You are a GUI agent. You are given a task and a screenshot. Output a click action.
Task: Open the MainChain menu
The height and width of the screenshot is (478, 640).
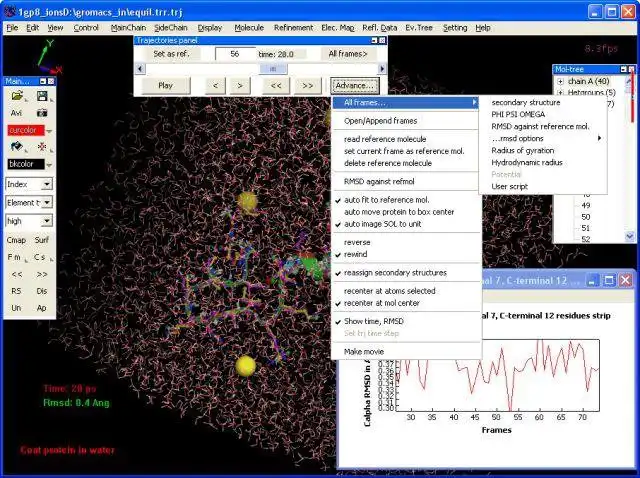pos(128,28)
